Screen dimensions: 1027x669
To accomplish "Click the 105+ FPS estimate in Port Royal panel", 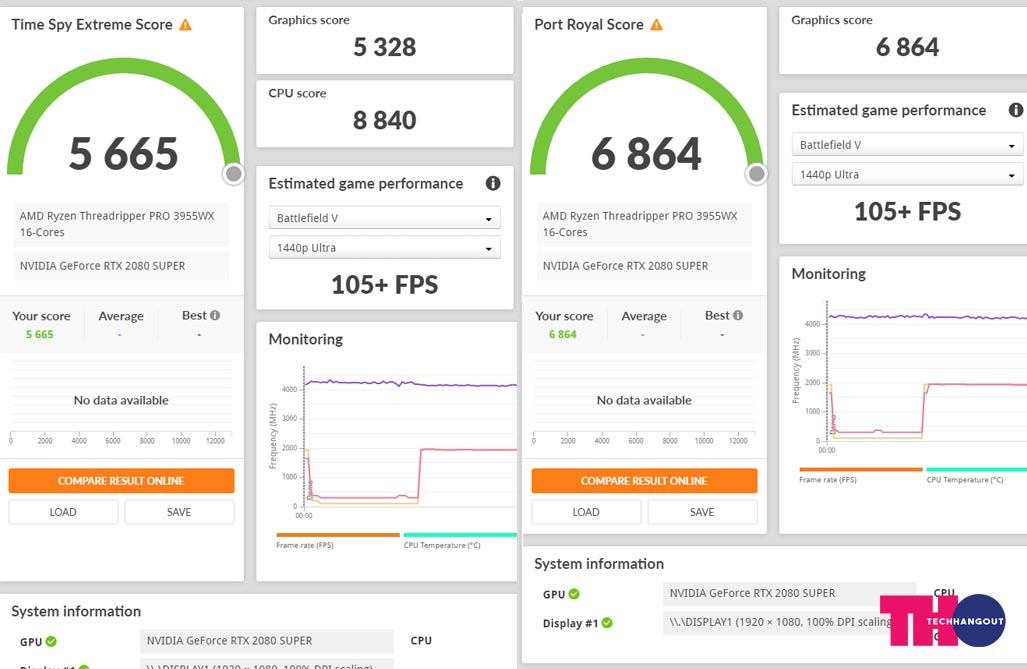I will pos(907,212).
